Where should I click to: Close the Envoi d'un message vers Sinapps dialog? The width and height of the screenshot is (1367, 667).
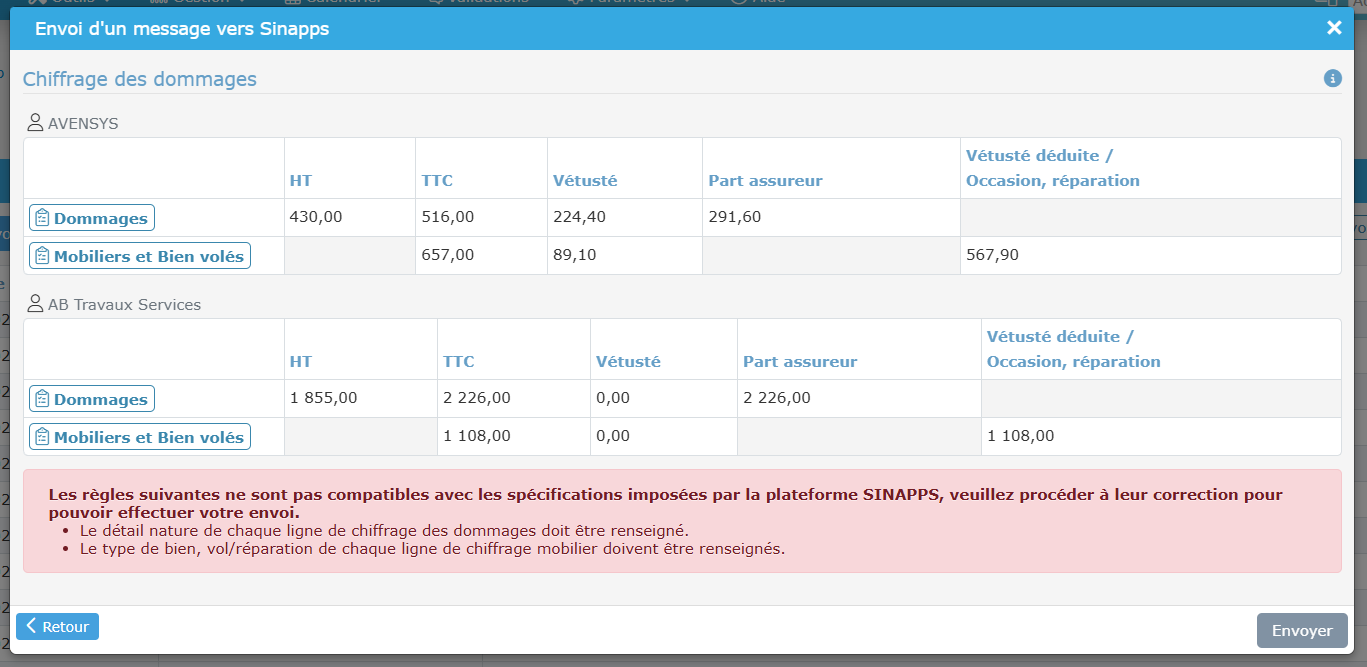1334,28
